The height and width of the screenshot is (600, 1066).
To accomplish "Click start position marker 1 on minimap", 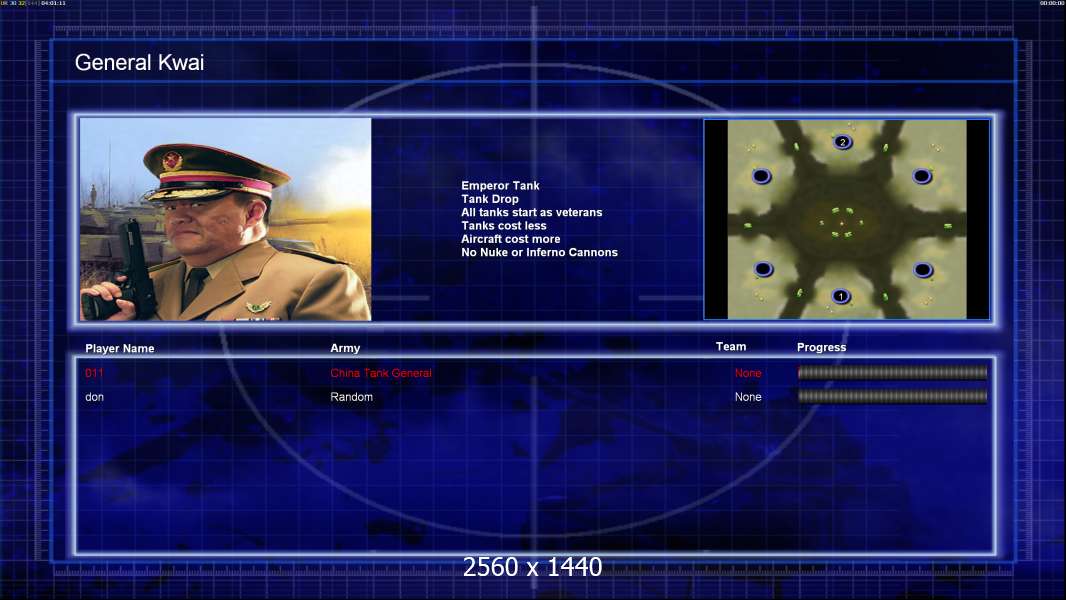I will (841, 296).
